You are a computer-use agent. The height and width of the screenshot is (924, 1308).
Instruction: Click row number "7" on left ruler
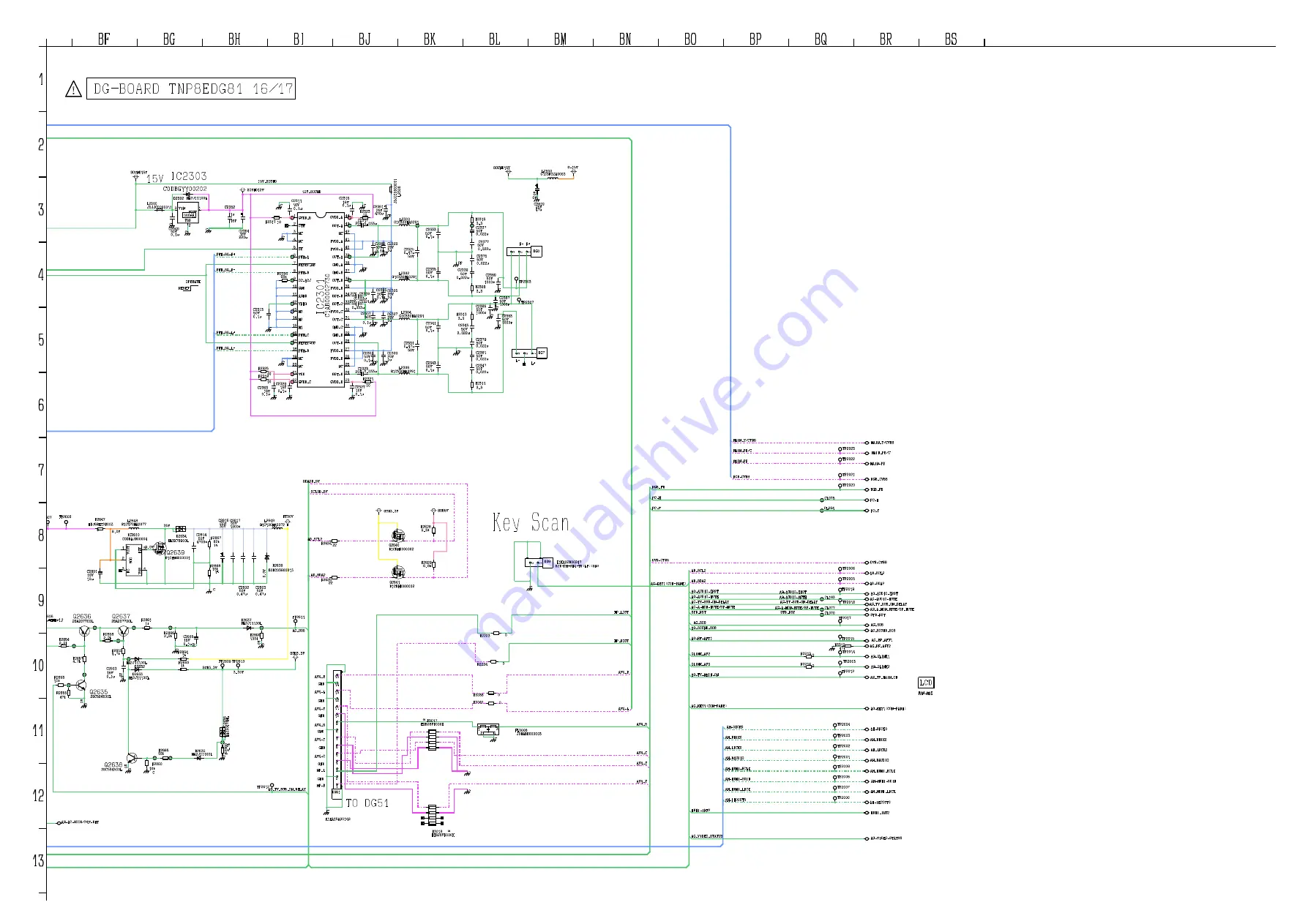tap(41, 470)
